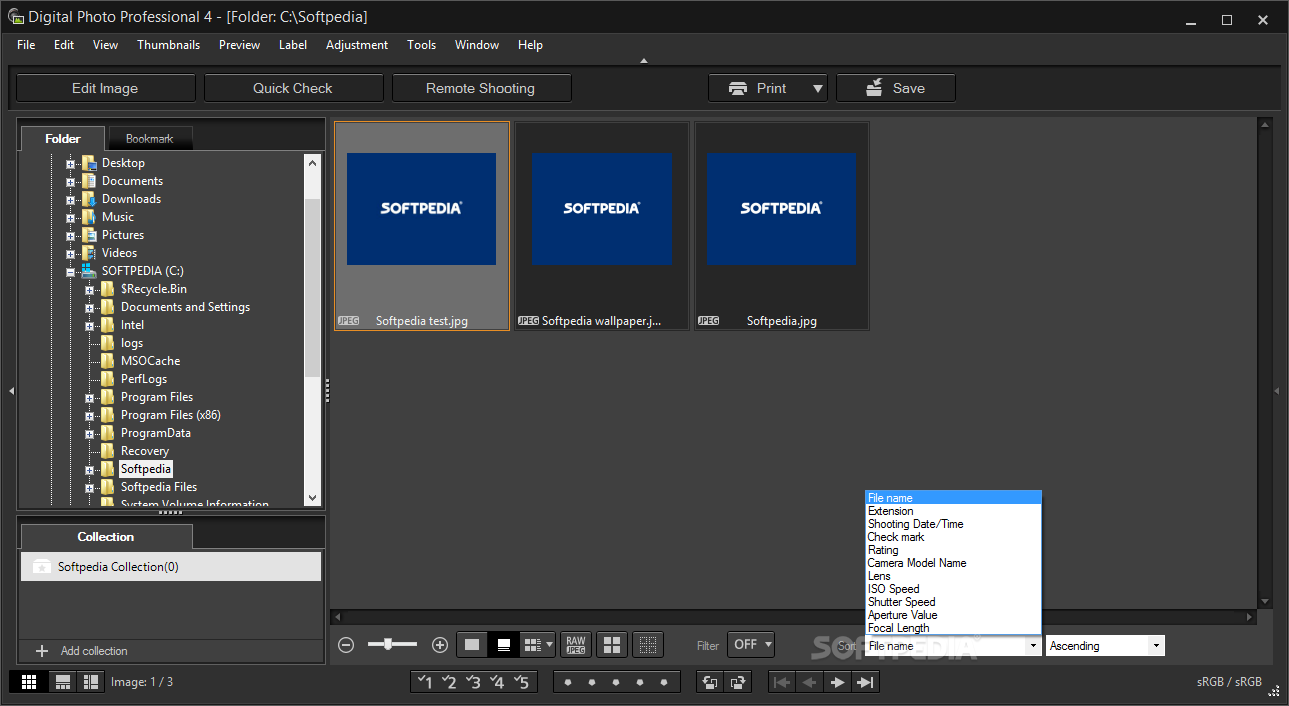Adjust the thumbnail size slider handle
Viewport: 1289px width, 706px height.
[389, 644]
